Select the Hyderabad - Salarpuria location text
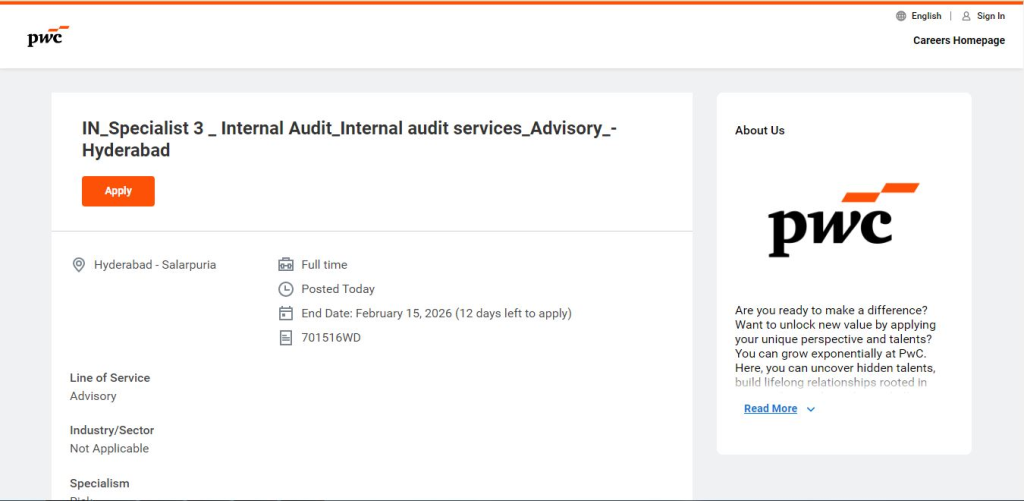Screen dimensions: 1024x501 pyautogui.click(x=155, y=265)
